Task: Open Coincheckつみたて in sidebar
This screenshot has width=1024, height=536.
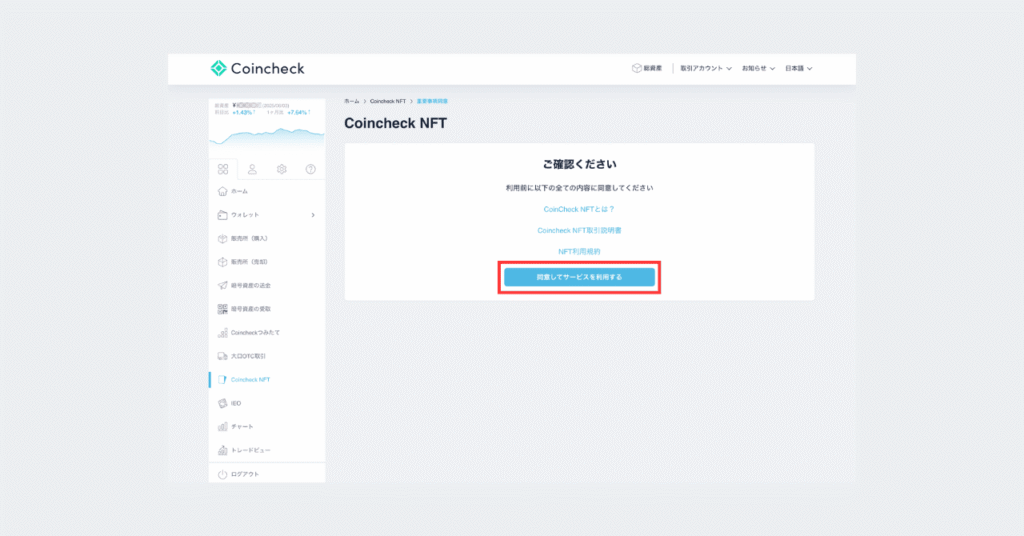Action: point(266,332)
